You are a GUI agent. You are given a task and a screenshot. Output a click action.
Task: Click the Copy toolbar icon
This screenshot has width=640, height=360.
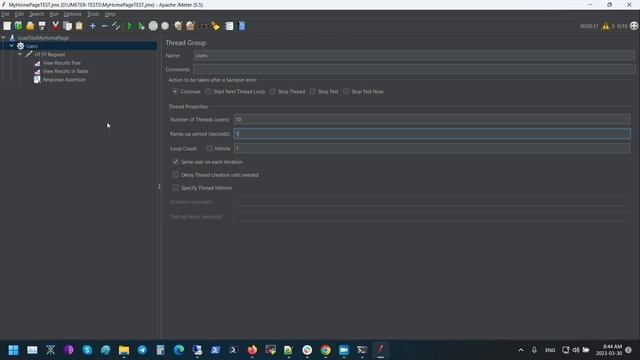(67, 26)
